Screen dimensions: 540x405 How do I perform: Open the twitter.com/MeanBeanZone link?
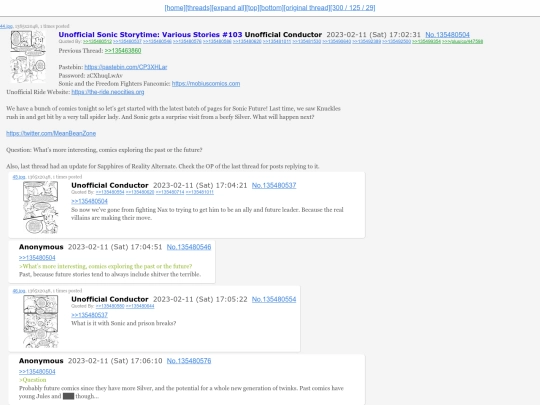51,133
